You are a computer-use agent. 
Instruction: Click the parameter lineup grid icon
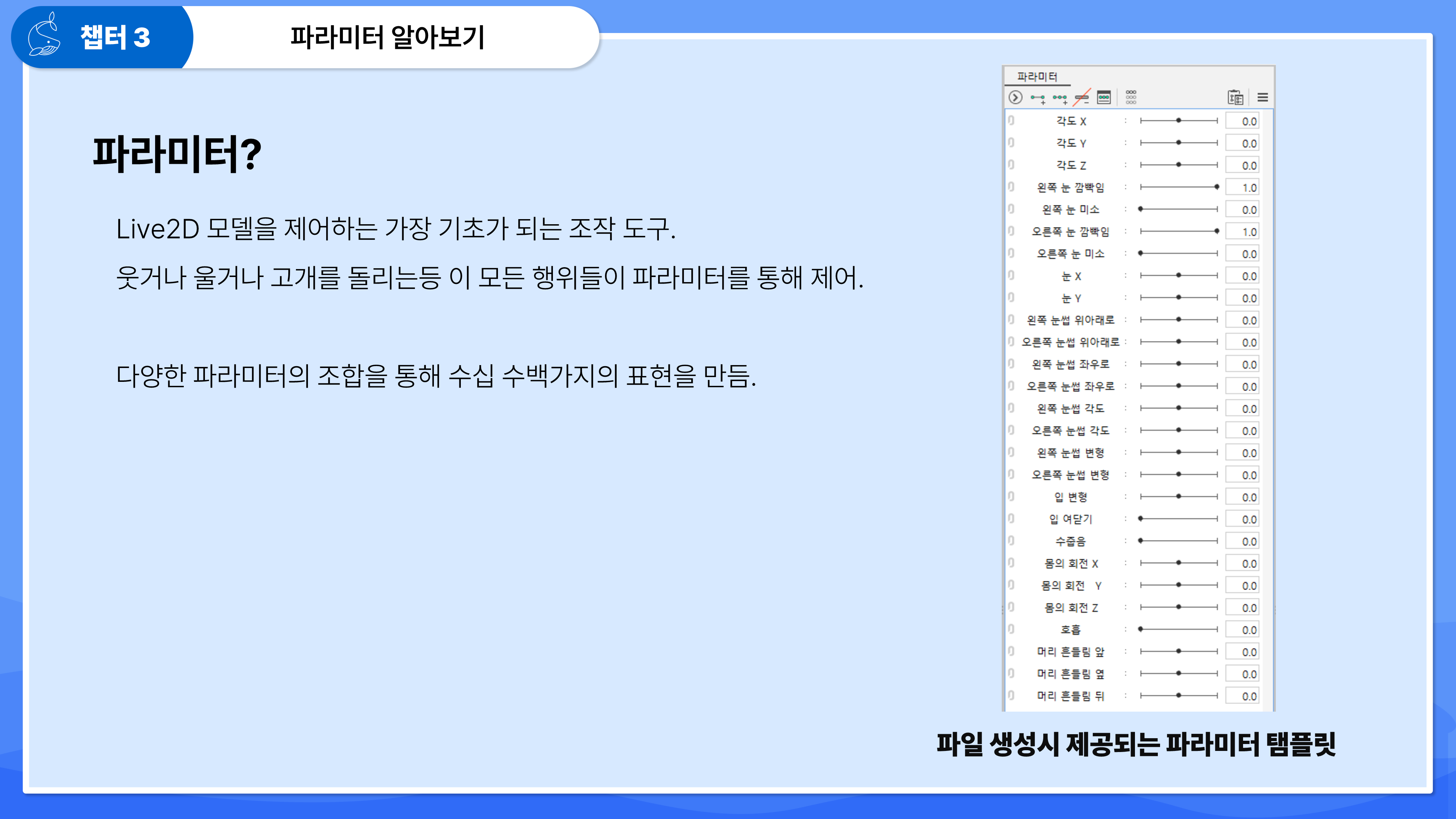pos(1131,97)
